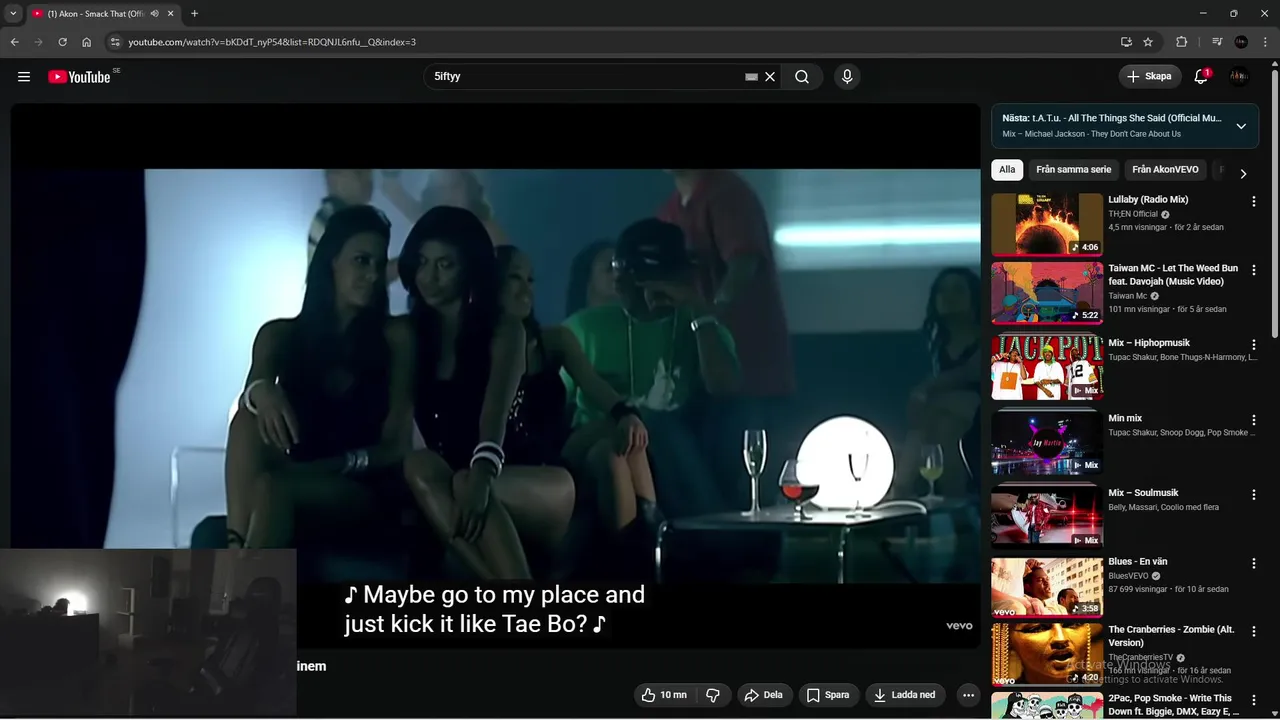The width and height of the screenshot is (1280, 720).
Task: Open the YouTube hamburger guide menu
Action: pyautogui.click(x=24, y=77)
